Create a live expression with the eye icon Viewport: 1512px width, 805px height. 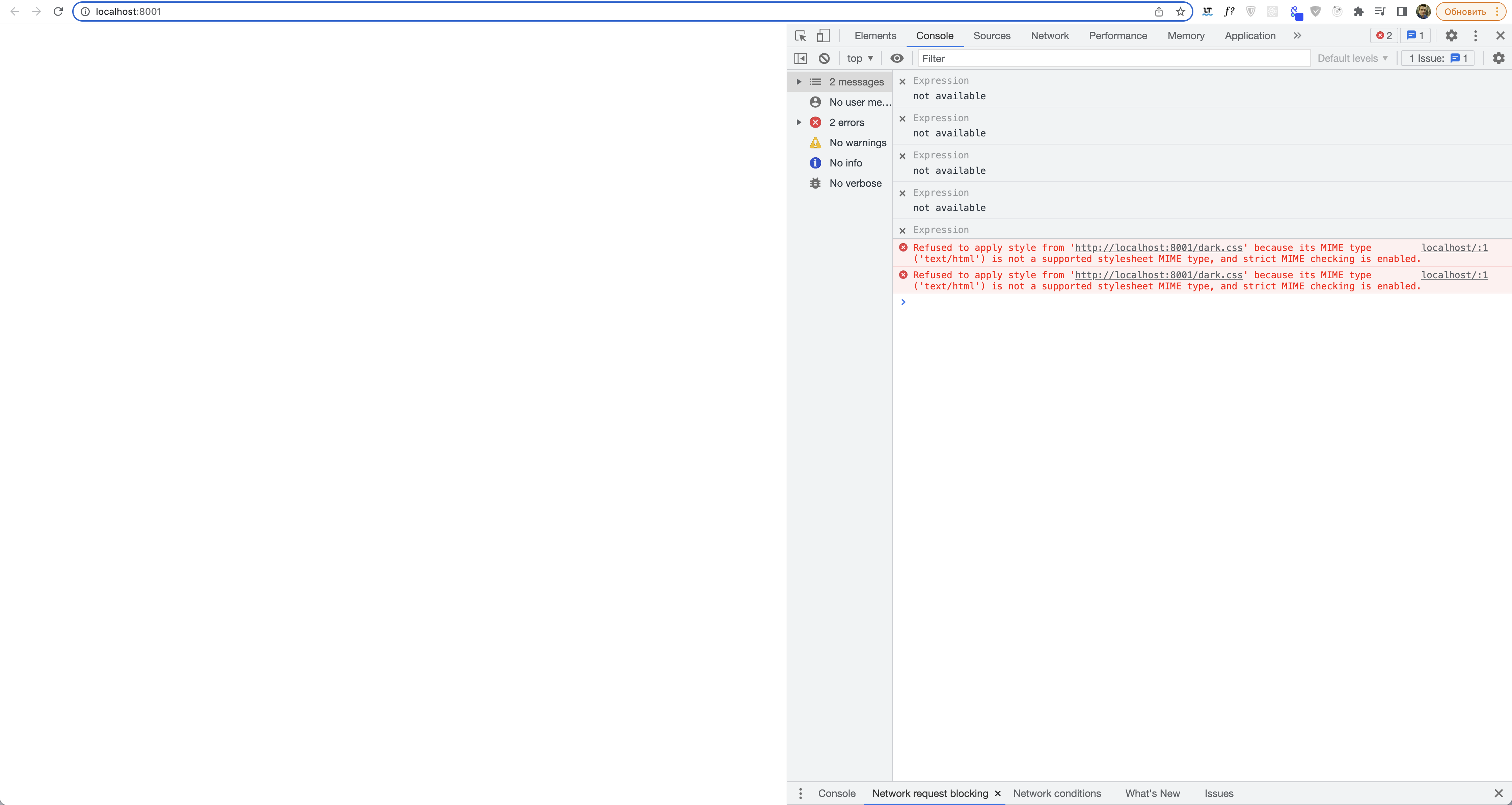[896, 58]
